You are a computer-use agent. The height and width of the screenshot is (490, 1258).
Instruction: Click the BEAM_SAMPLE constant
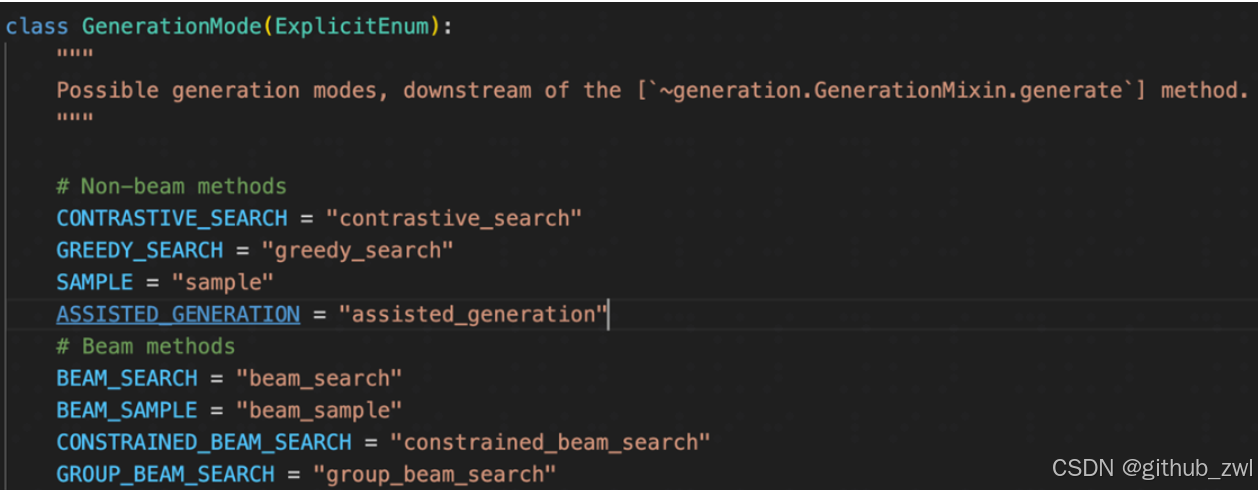point(127,410)
